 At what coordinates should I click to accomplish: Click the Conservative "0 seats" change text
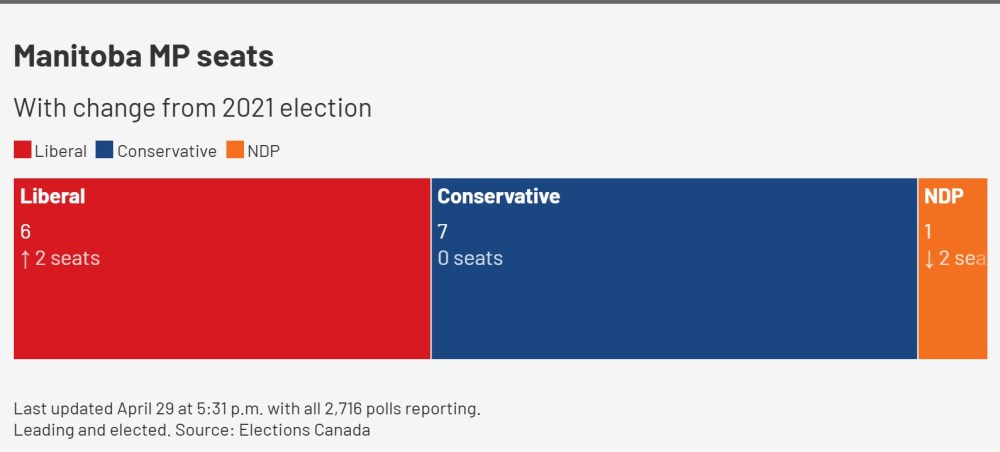click(x=470, y=259)
